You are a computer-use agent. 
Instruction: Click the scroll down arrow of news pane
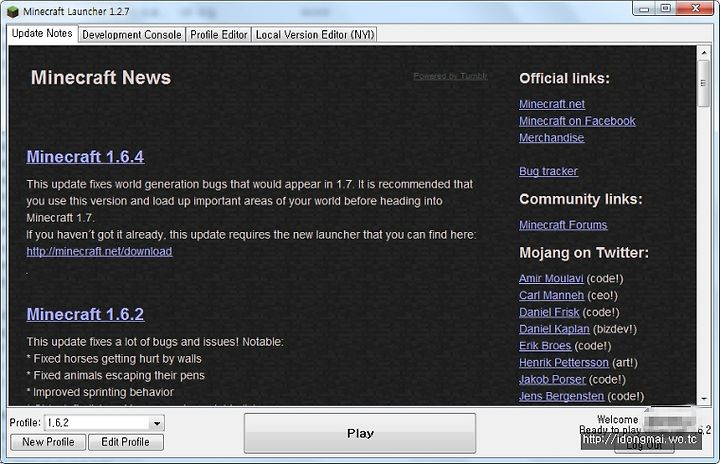point(703,399)
